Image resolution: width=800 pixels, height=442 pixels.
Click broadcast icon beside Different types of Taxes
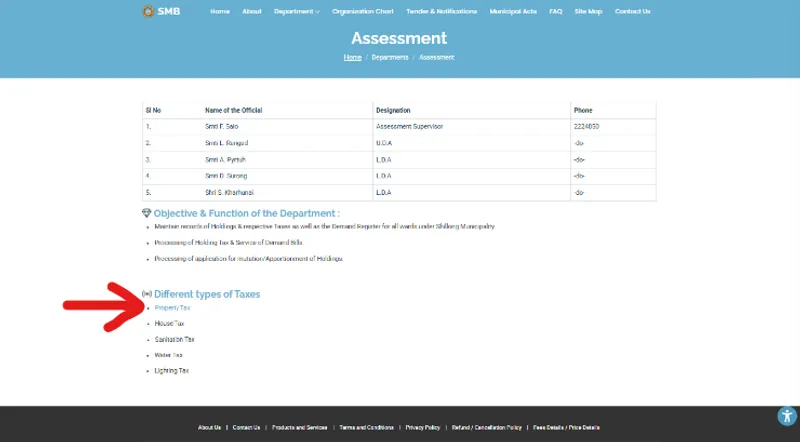(147, 294)
